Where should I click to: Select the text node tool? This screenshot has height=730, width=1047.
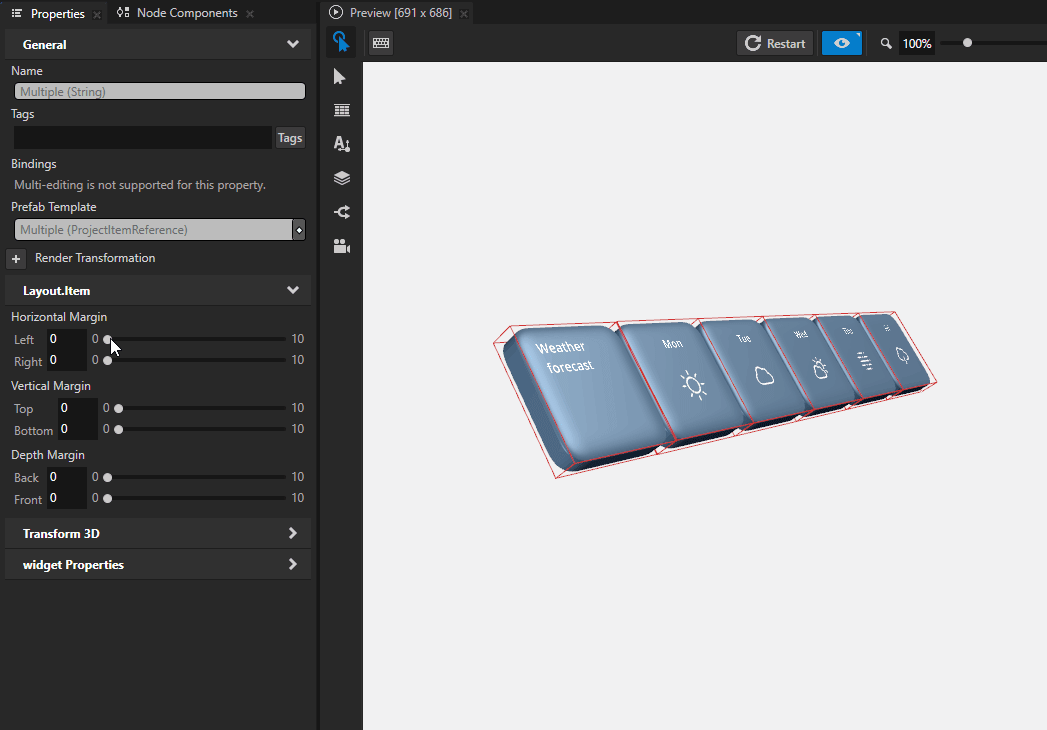coord(341,144)
